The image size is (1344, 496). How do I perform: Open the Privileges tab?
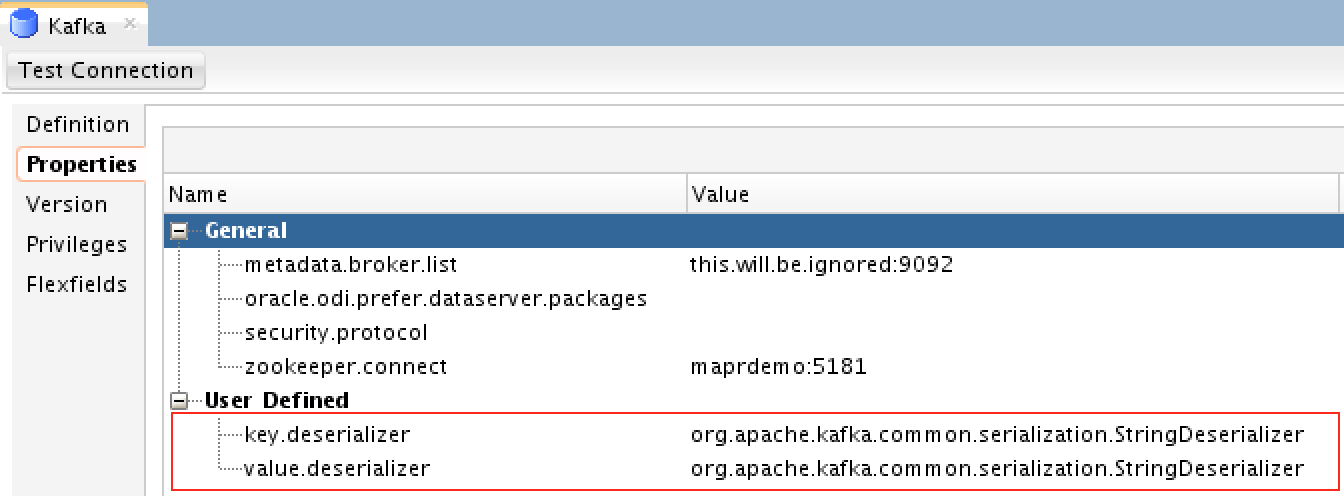coord(77,245)
